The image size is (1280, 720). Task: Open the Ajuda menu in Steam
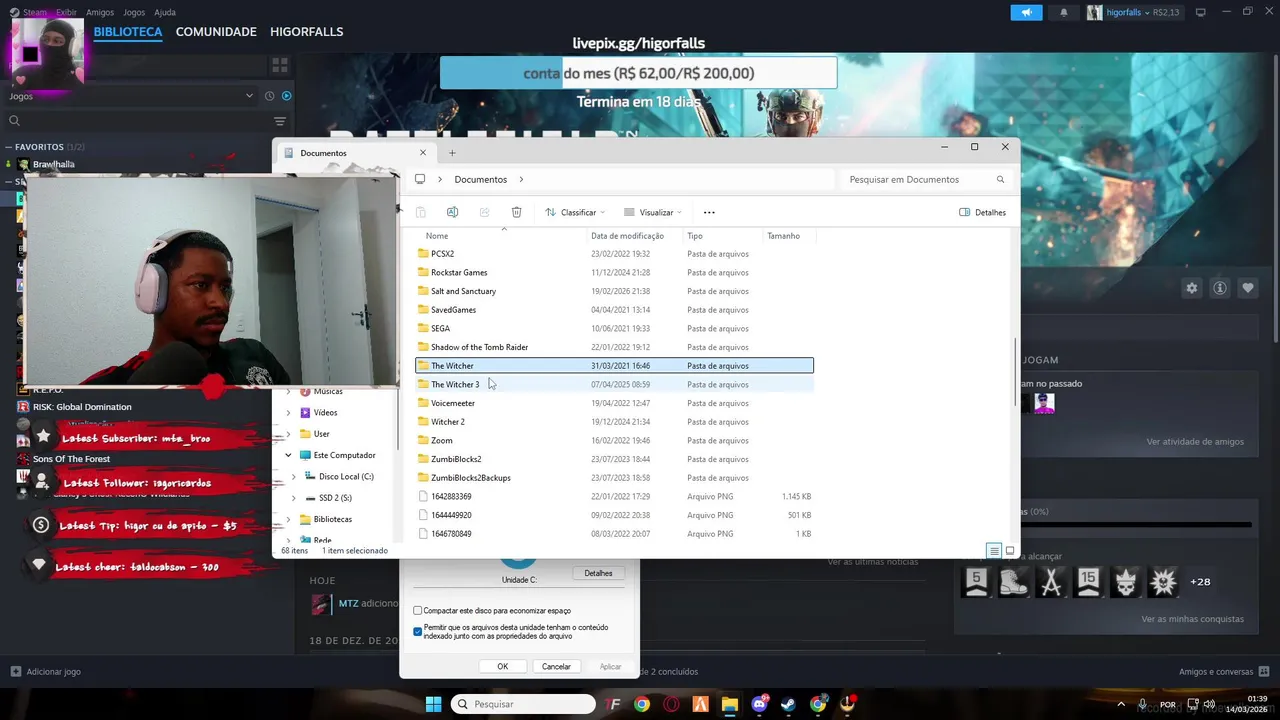click(x=165, y=12)
